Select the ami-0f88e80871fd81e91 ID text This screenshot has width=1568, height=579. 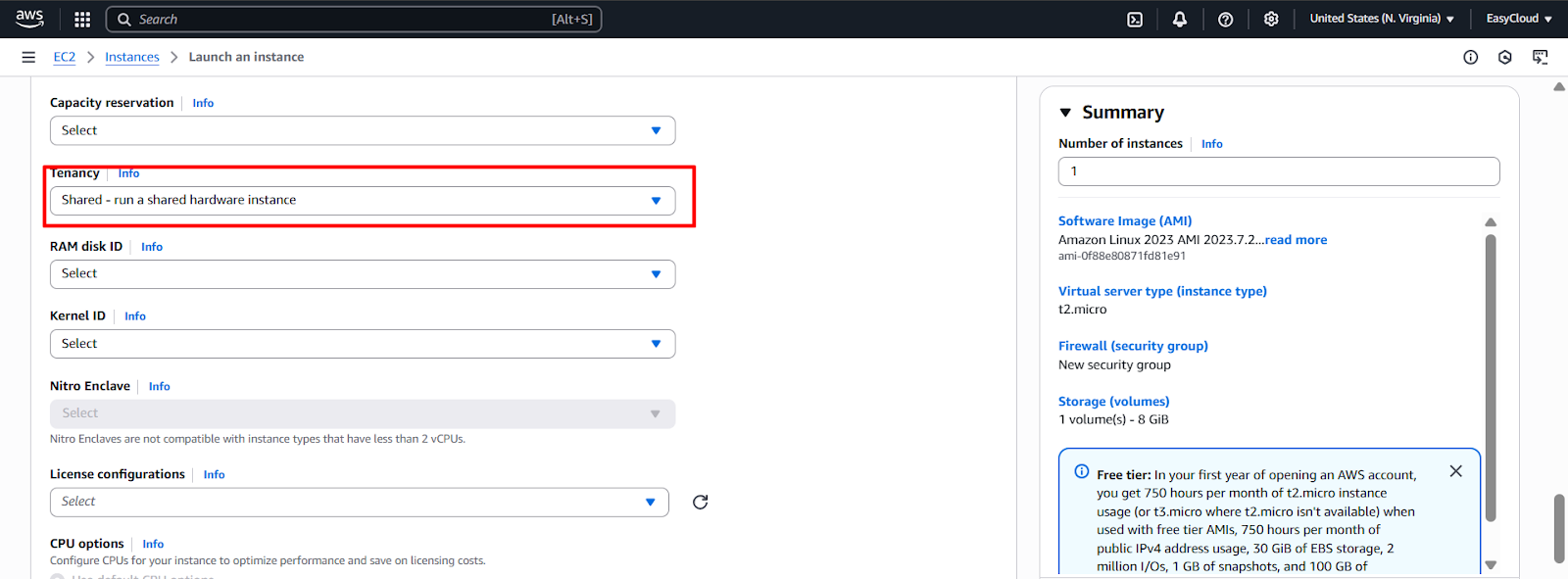point(1122,256)
